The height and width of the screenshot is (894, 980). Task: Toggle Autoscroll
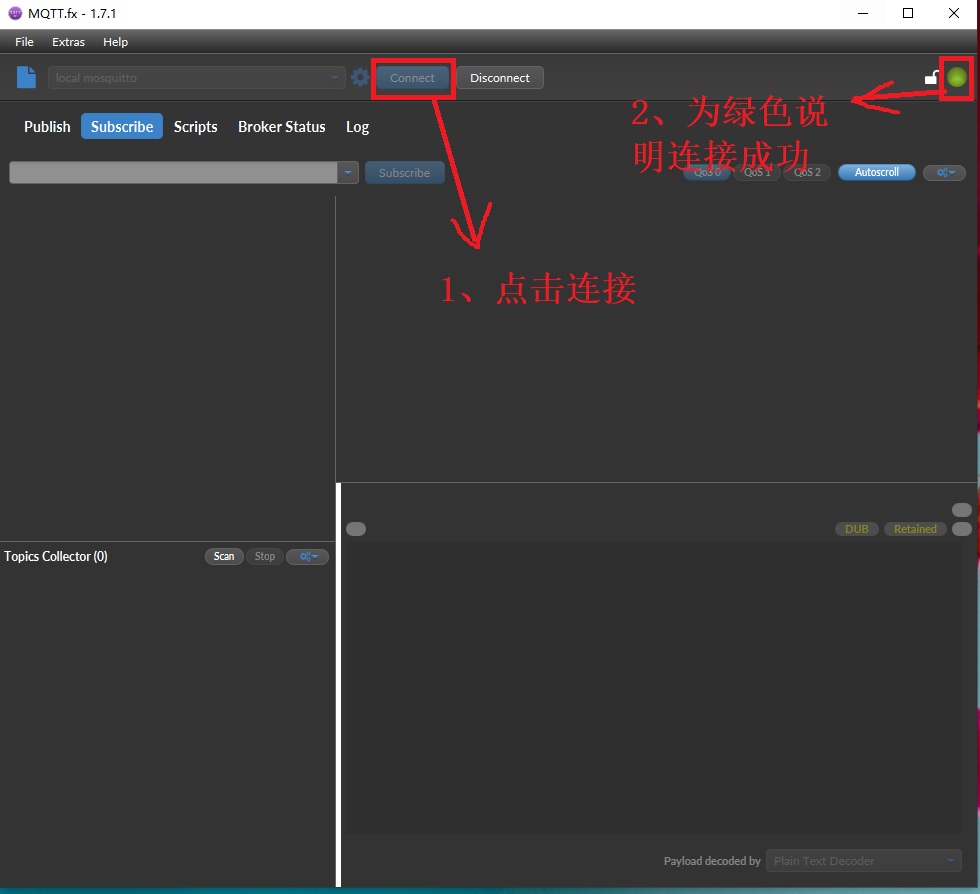[x=877, y=173]
